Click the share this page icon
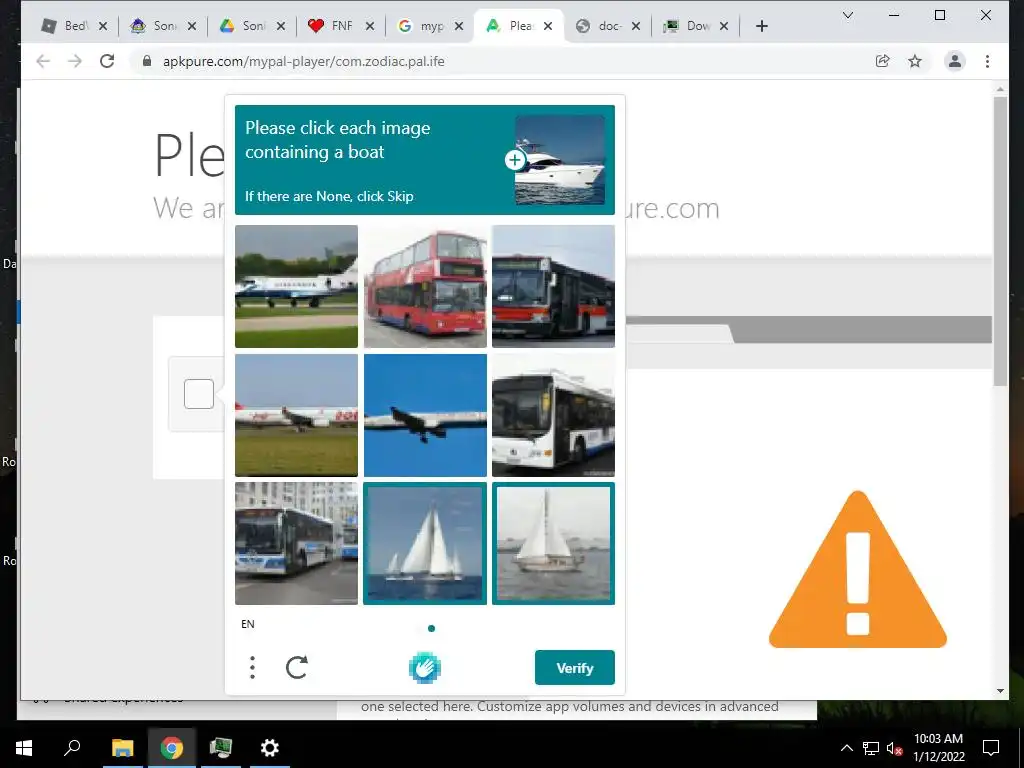Image resolution: width=1024 pixels, height=768 pixels. (x=882, y=61)
